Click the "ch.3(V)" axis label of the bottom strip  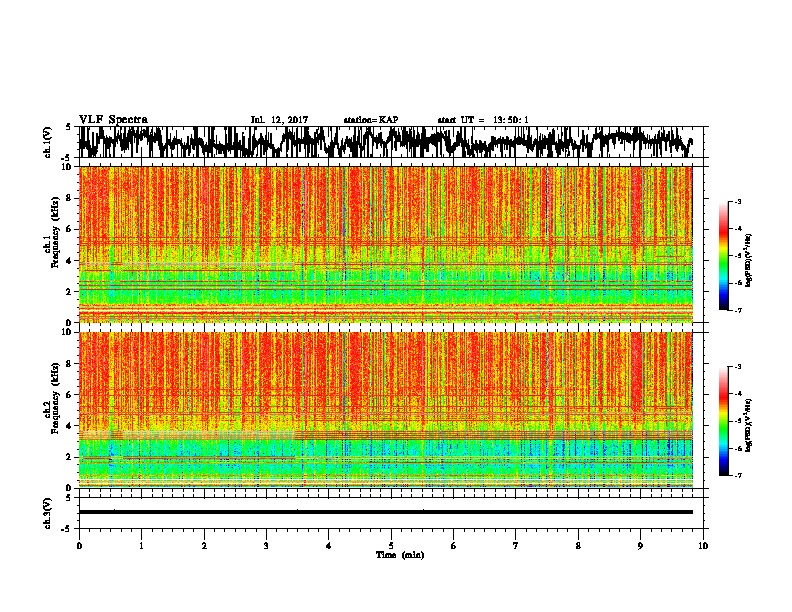[x=48, y=513]
